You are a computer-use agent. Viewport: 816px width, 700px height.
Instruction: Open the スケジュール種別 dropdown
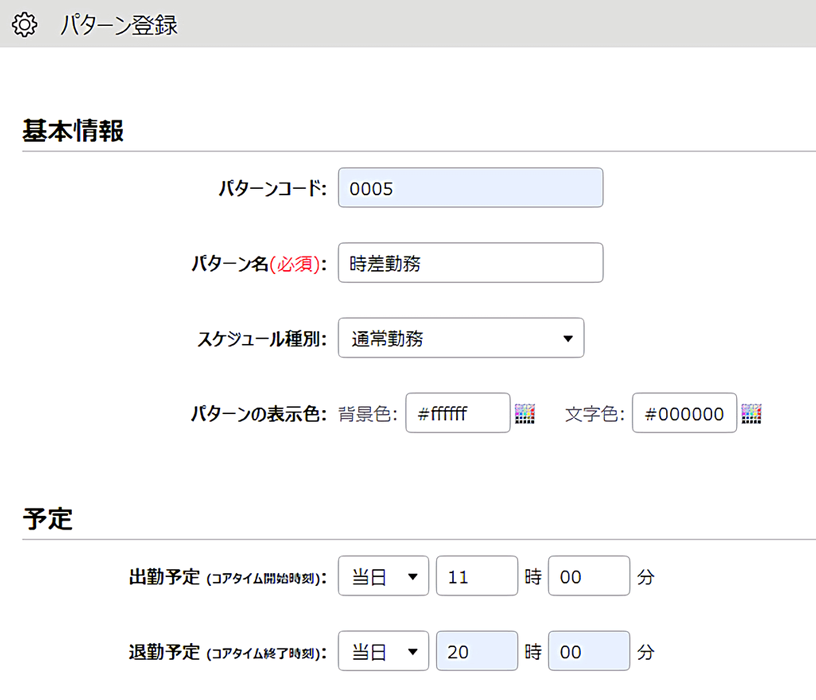tap(461, 338)
